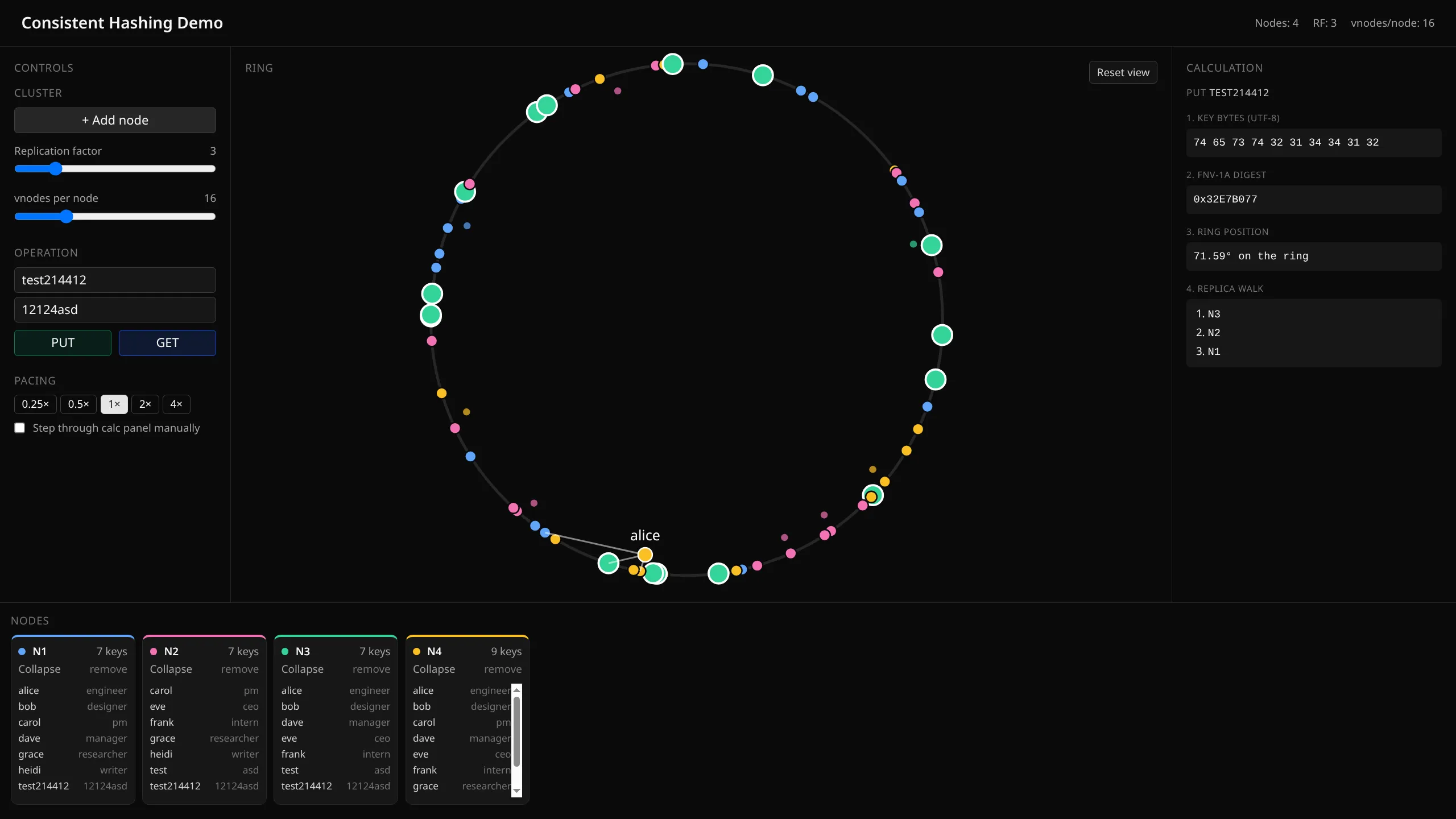Viewport: 1456px width, 819px height.
Task: Click the alice row in N1 card
Action: 73,690
